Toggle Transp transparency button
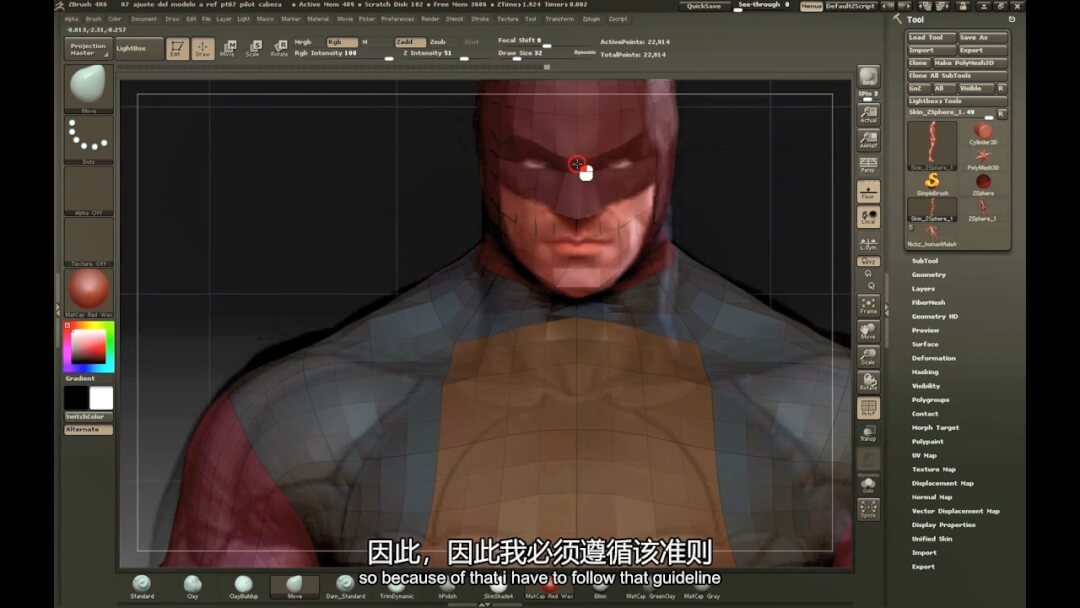Image resolution: width=1080 pixels, height=608 pixels. [868, 433]
